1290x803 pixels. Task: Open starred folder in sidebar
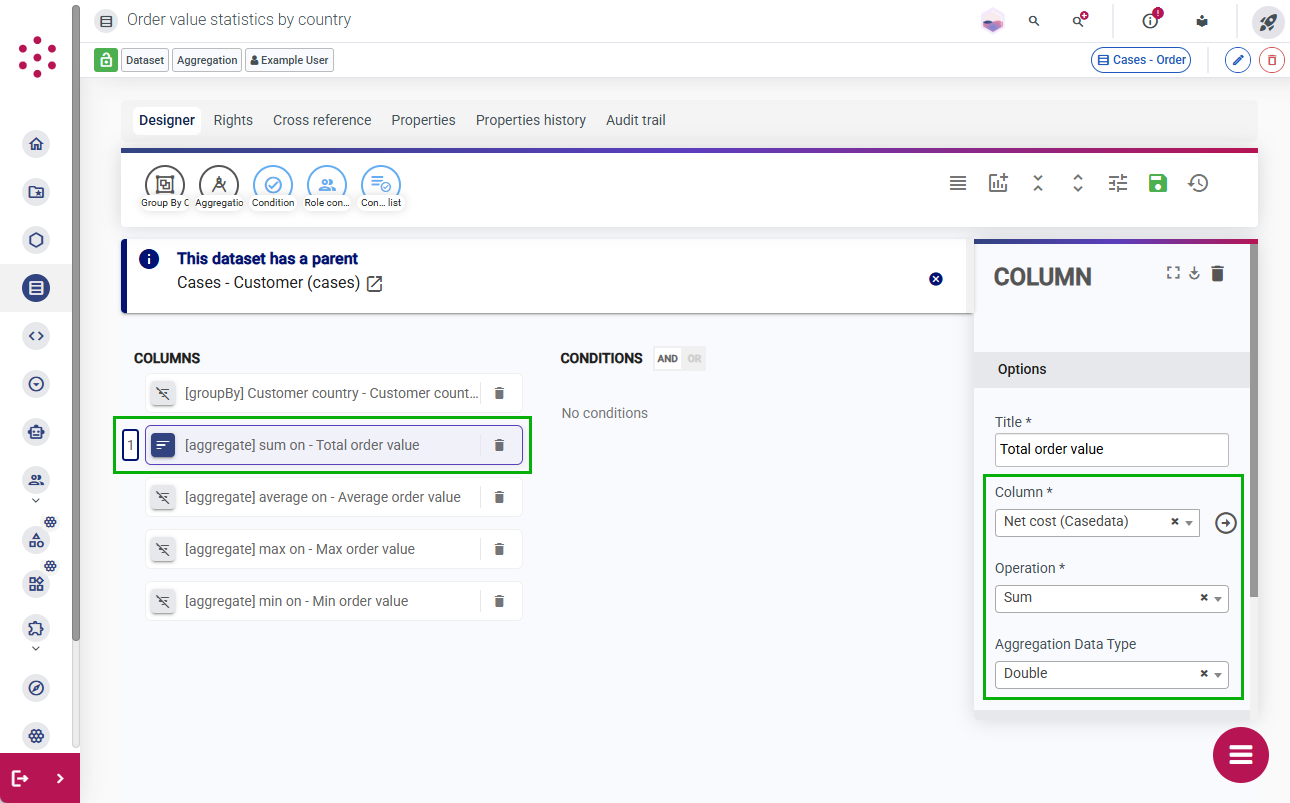coord(36,192)
